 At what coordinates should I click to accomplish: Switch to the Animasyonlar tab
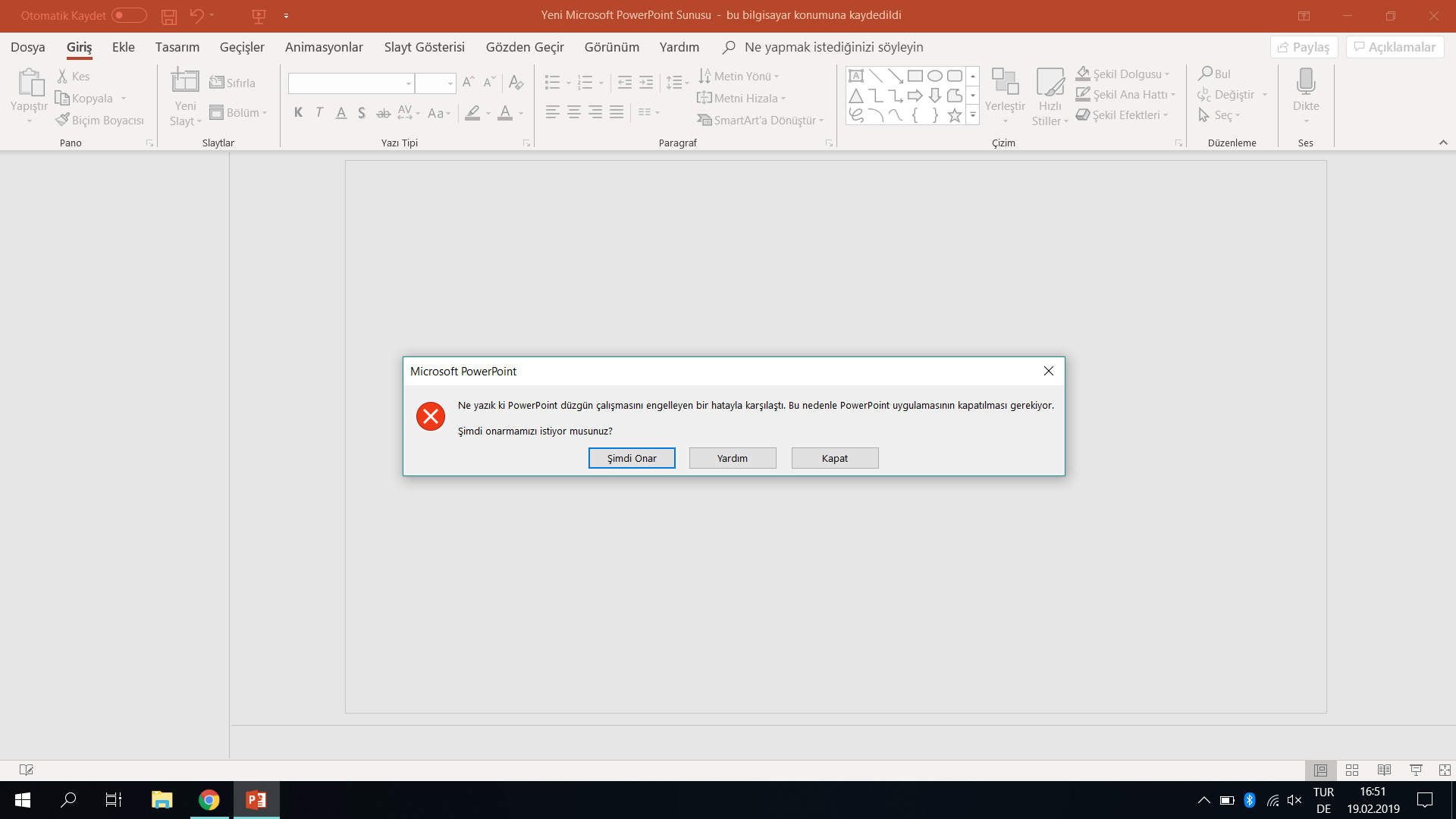pos(324,47)
